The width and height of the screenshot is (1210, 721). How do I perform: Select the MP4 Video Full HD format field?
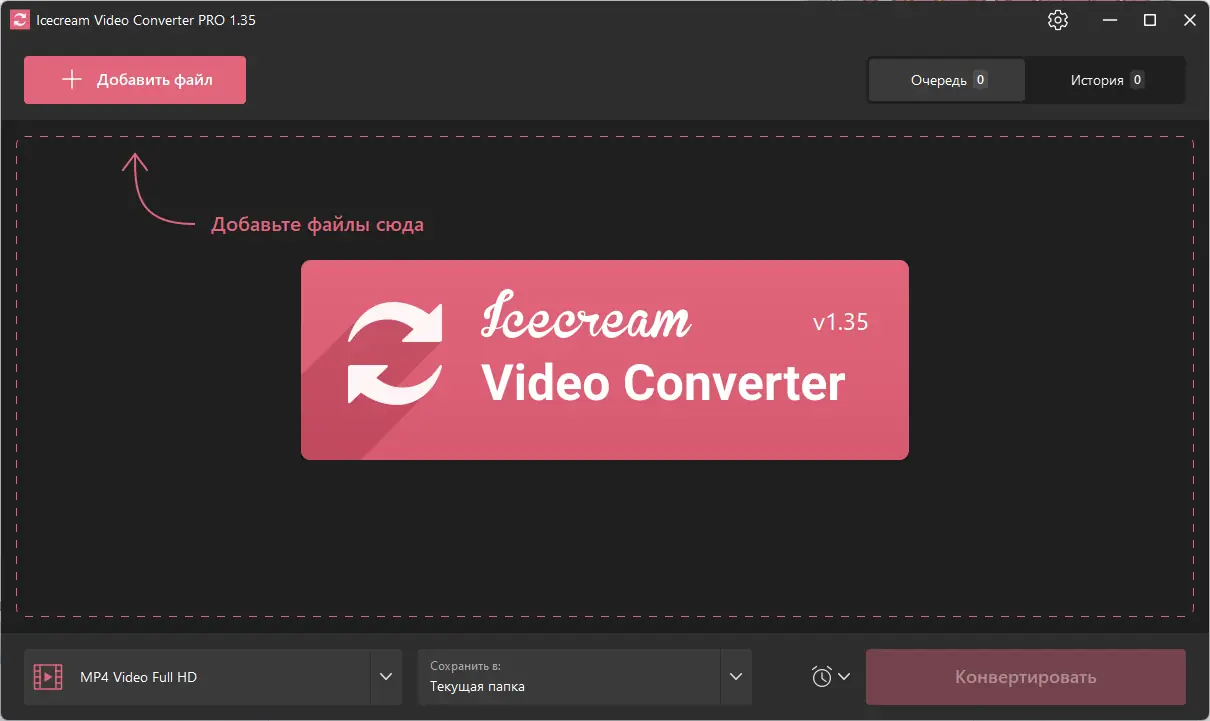point(197,677)
